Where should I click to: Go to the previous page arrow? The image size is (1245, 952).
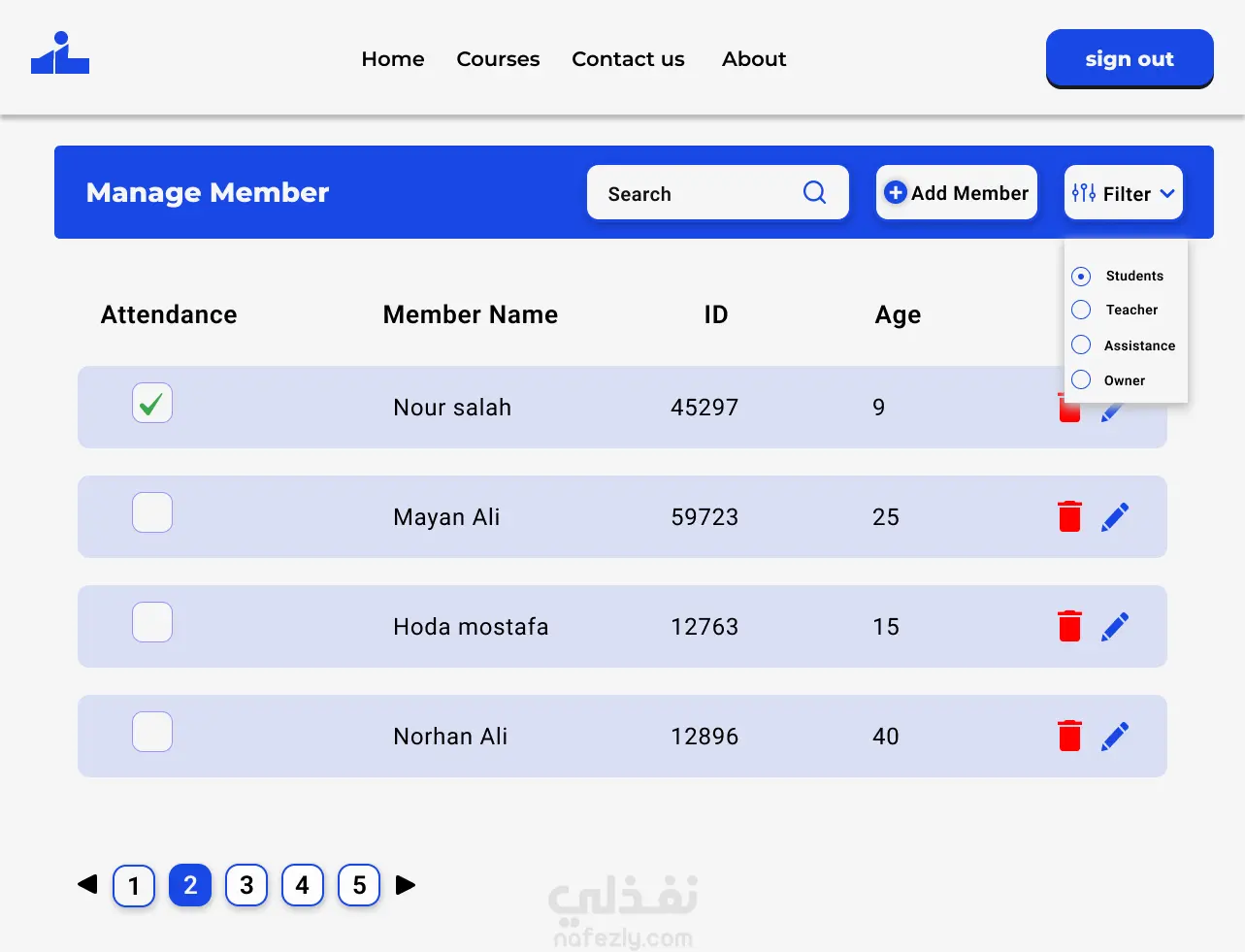coord(87,884)
